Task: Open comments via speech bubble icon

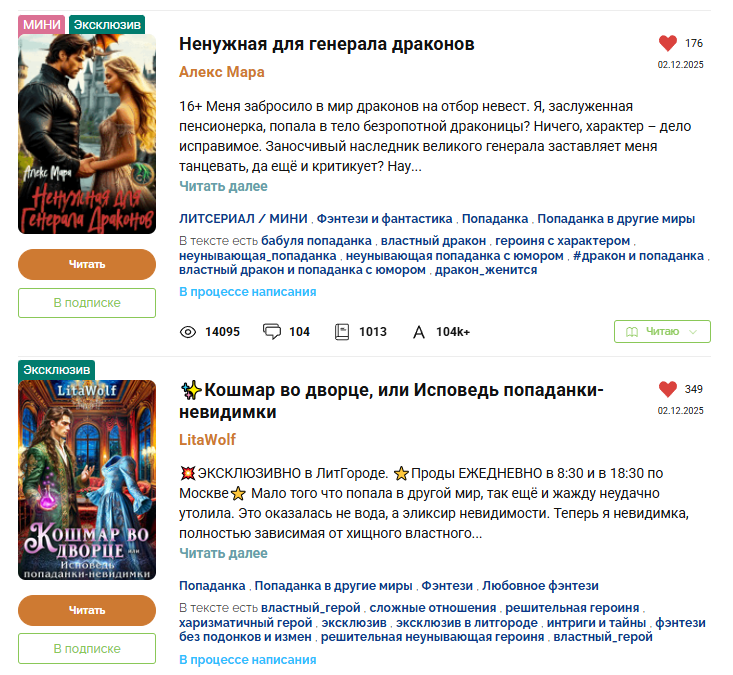Action: (272, 331)
